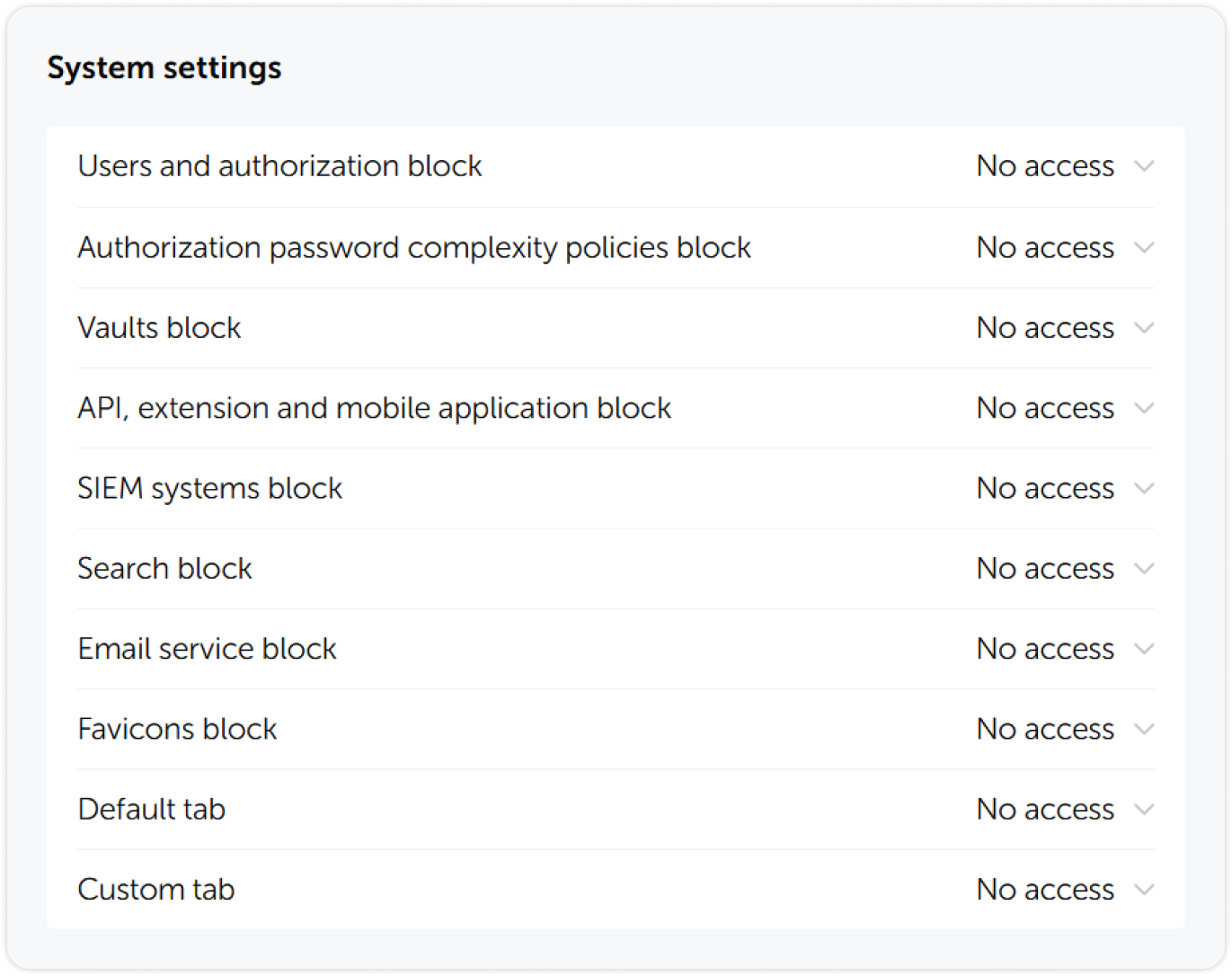Click No access next to Search block

coord(1044,568)
